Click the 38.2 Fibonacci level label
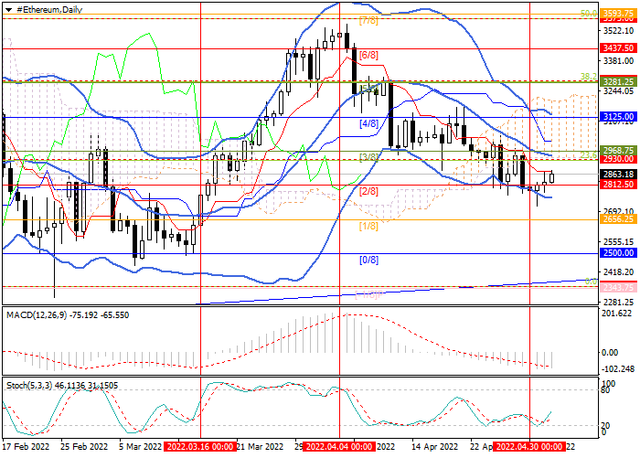 589,77
